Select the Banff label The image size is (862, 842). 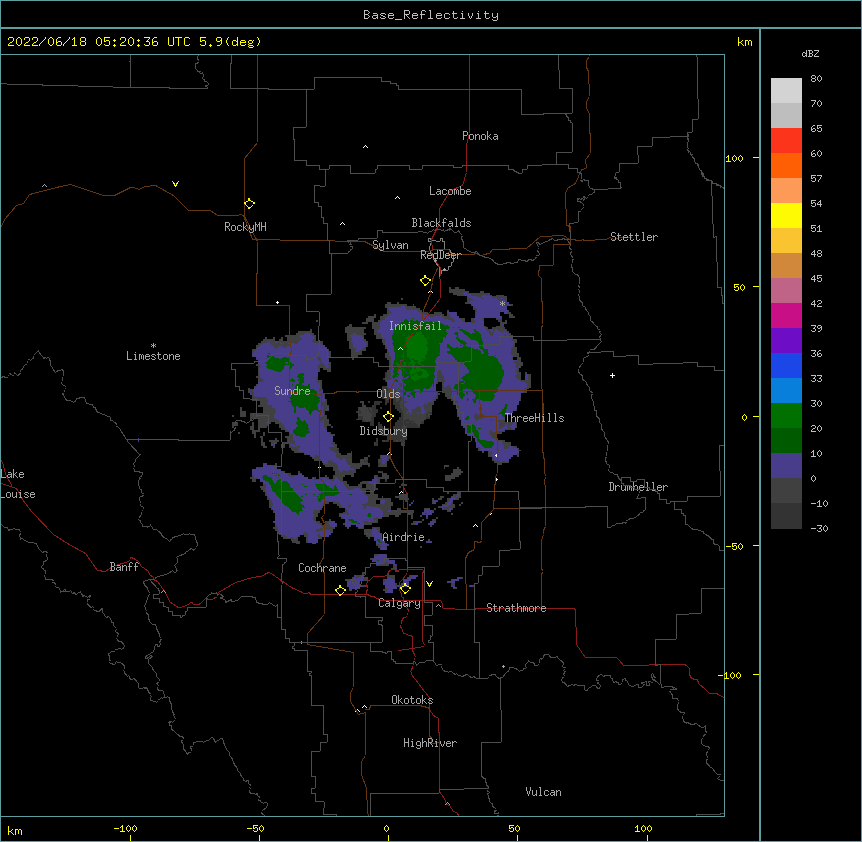pos(124,567)
